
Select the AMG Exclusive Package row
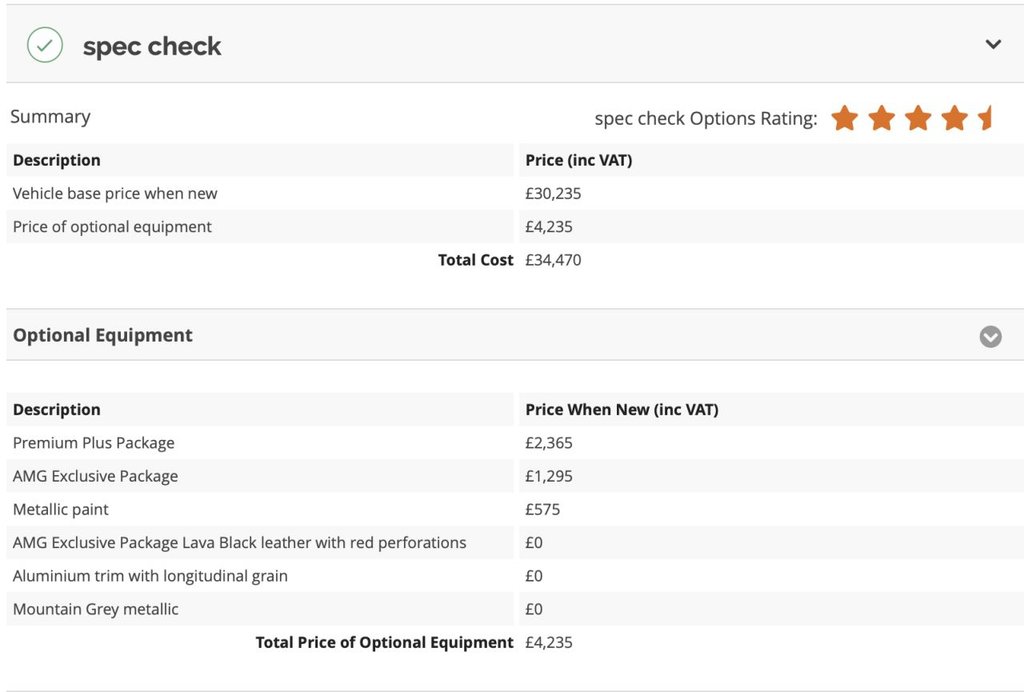click(x=95, y=476)
